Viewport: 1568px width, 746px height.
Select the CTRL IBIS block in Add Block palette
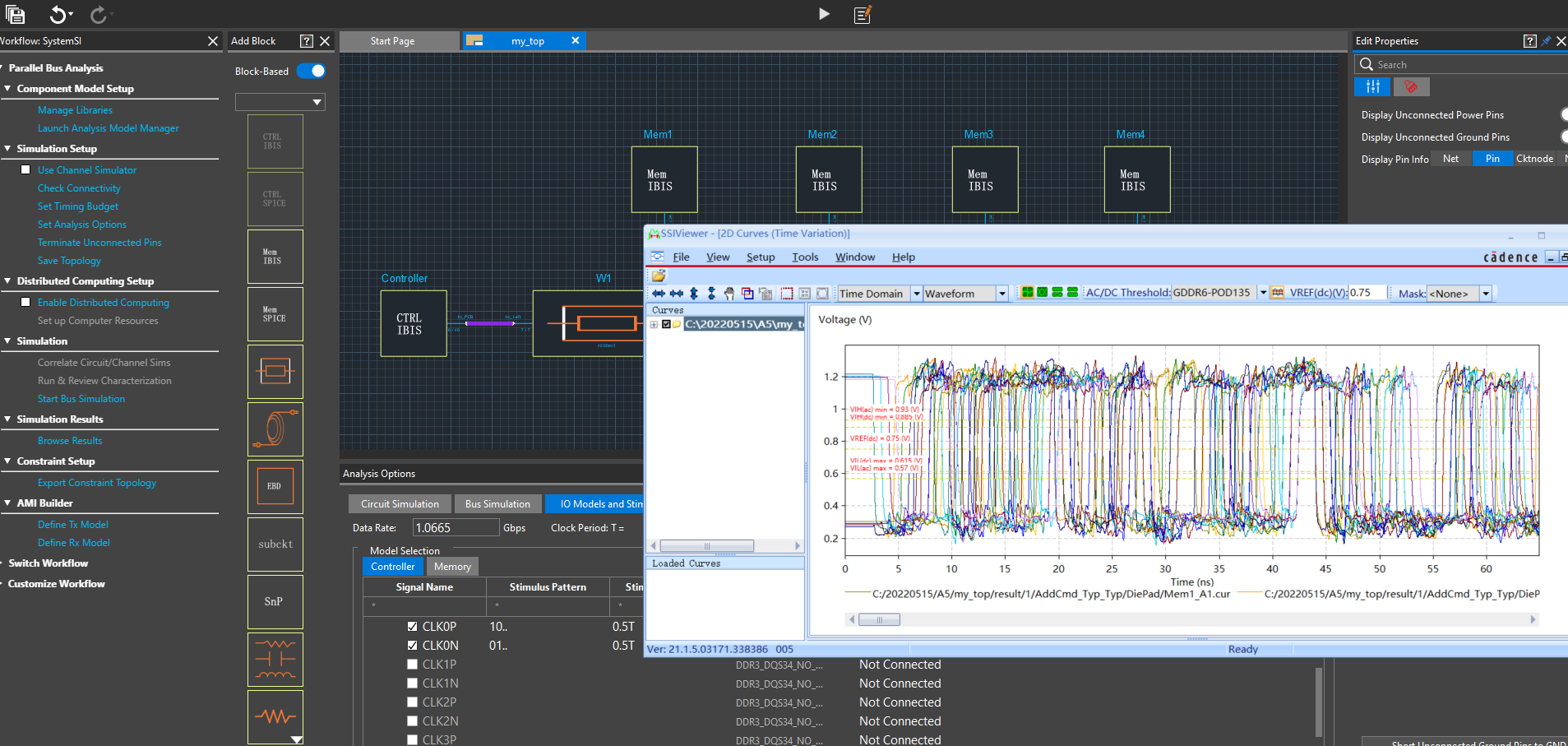[275, 141]
